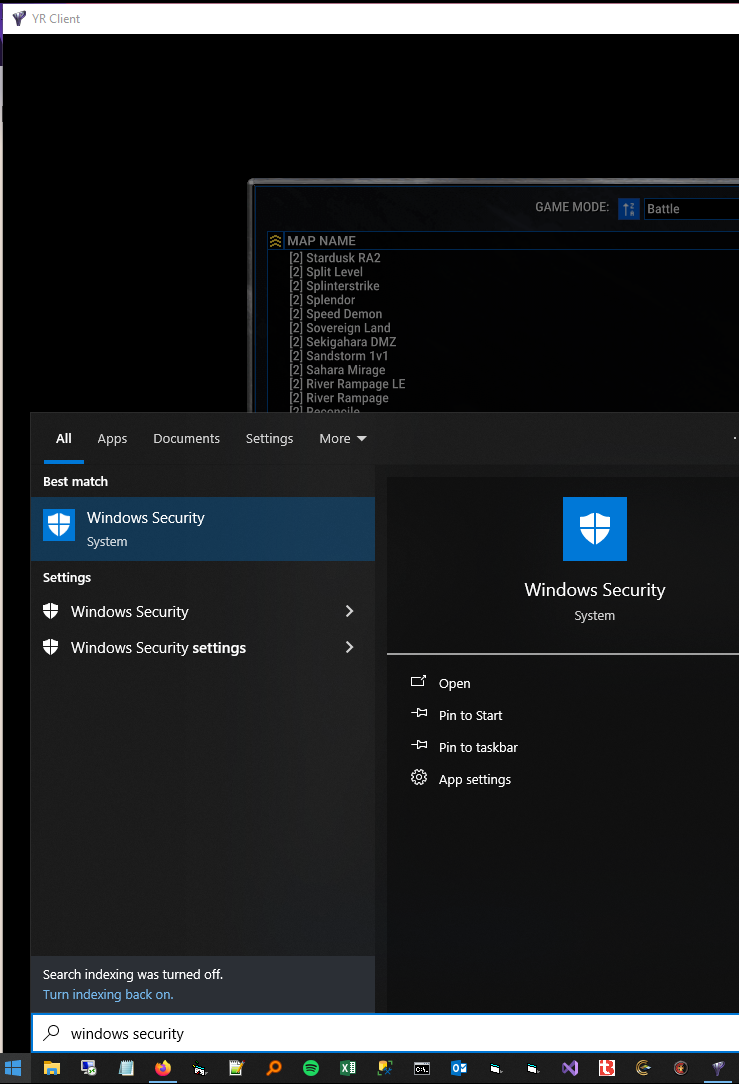740x1084 pixels.
Task: Open the Battle game mode dropdown
Action: 691,209
